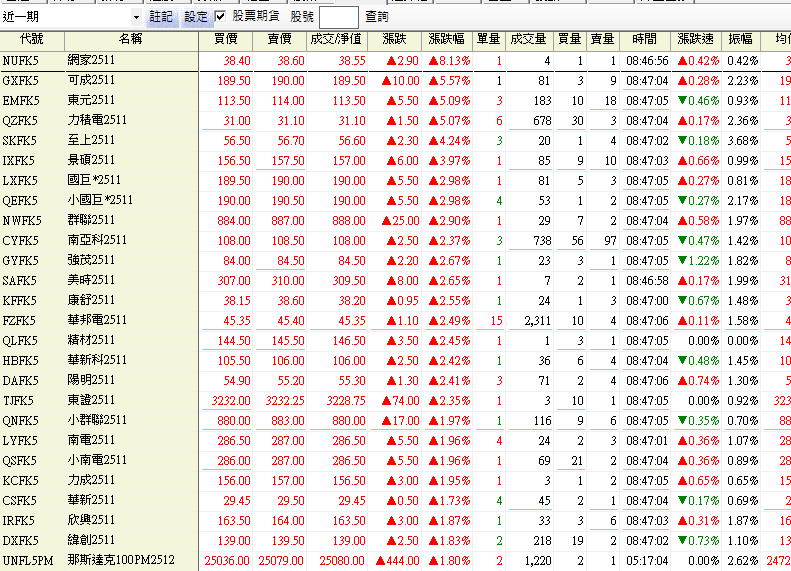The width and height of the screenshot is (791, 571).
Task: Sort by the 買價 column header
Action: point(226,40)
